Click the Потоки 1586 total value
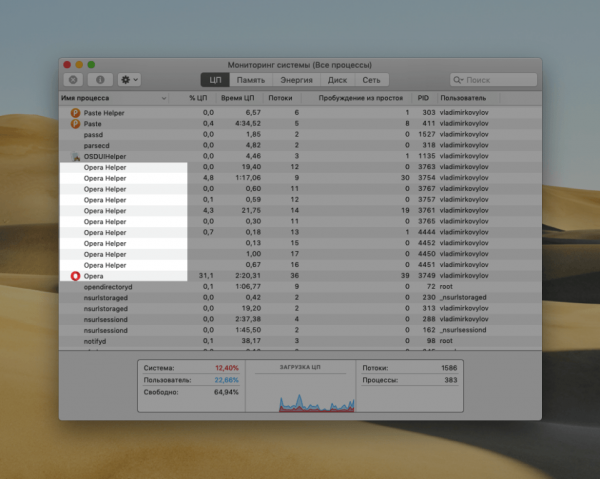 pos(449,368)
